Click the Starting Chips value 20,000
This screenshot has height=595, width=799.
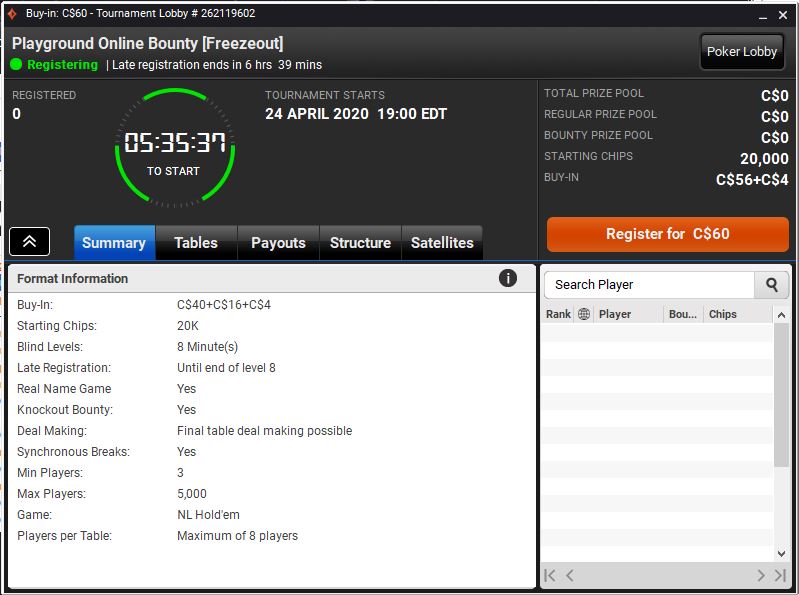tap(764, 158)
